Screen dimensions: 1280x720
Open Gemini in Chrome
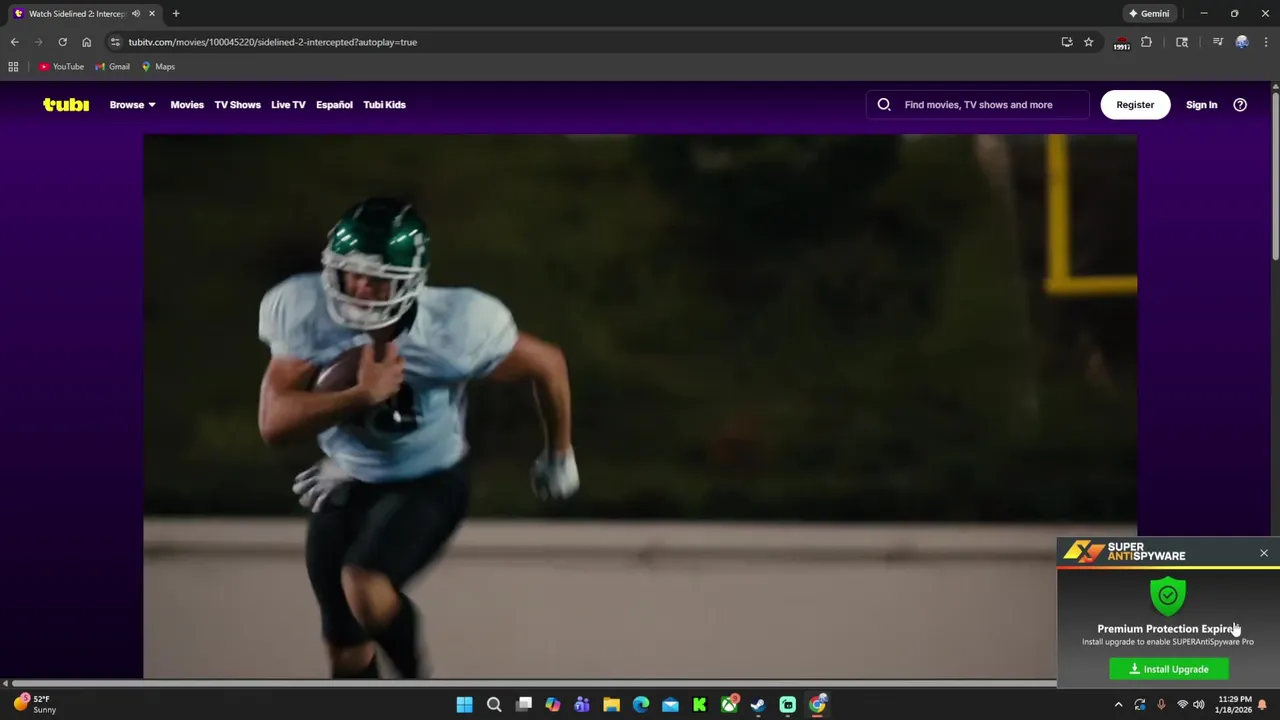pyautogui.click(x=1149, y=13)
